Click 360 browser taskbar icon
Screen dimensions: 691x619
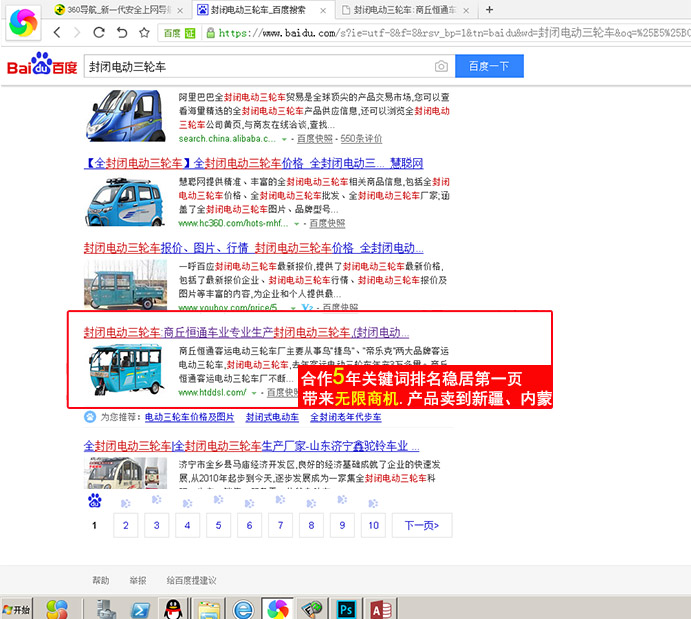[278, 609]
